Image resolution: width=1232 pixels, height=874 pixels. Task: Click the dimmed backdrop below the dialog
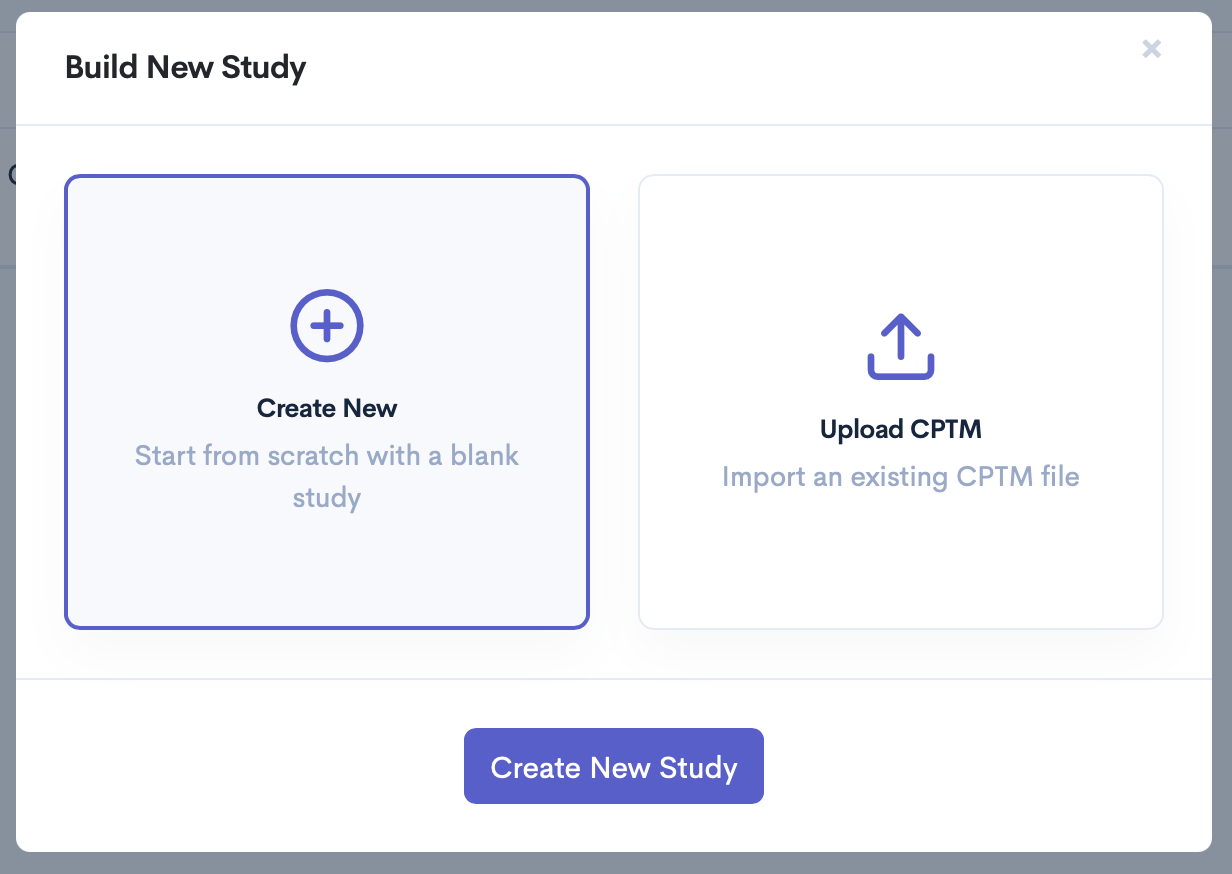pyautogui.click(x=616, y=864)
